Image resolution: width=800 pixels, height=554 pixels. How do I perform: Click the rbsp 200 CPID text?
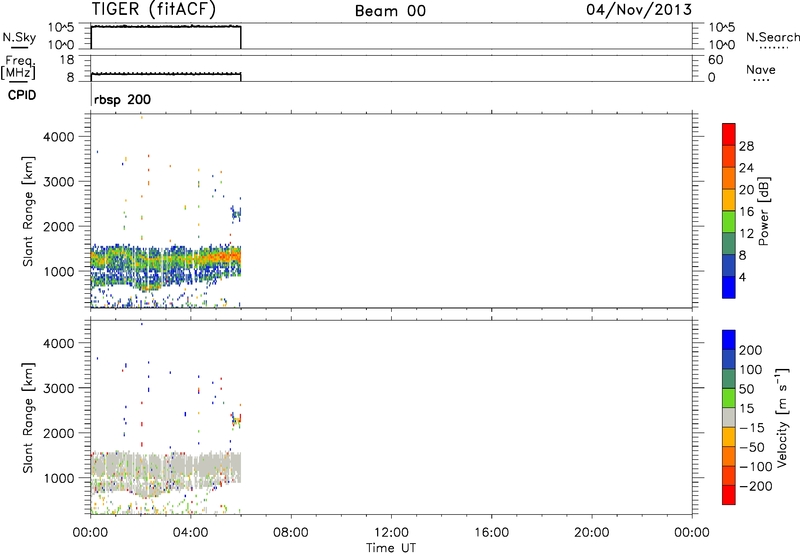pos(122,99)
